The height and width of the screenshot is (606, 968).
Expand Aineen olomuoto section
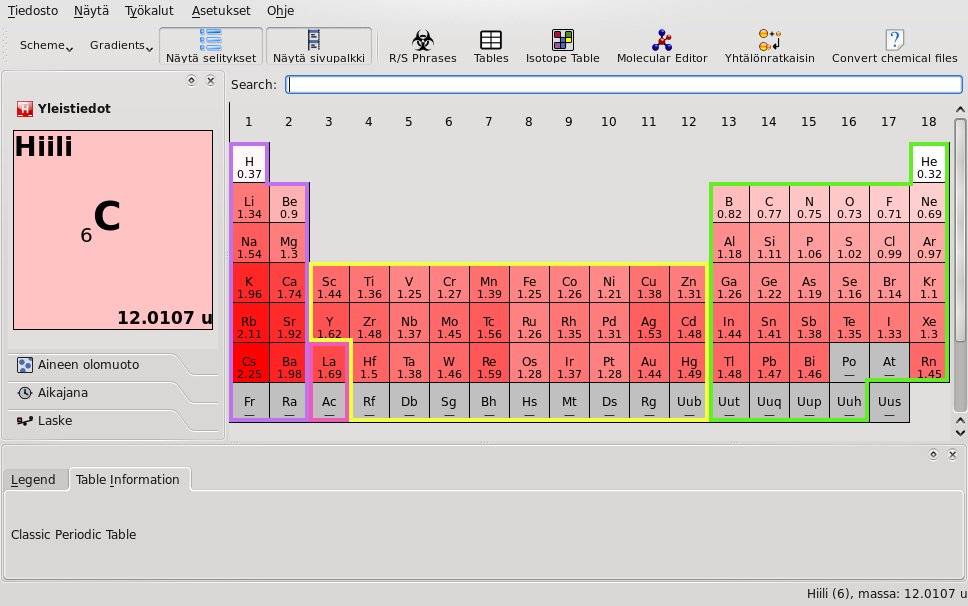point(88,365)
